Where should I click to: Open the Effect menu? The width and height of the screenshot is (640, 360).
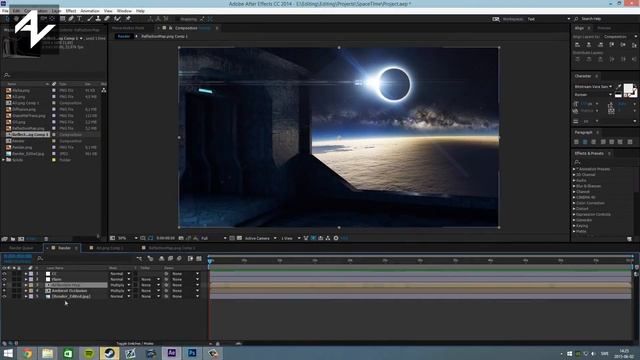(71, 11)
